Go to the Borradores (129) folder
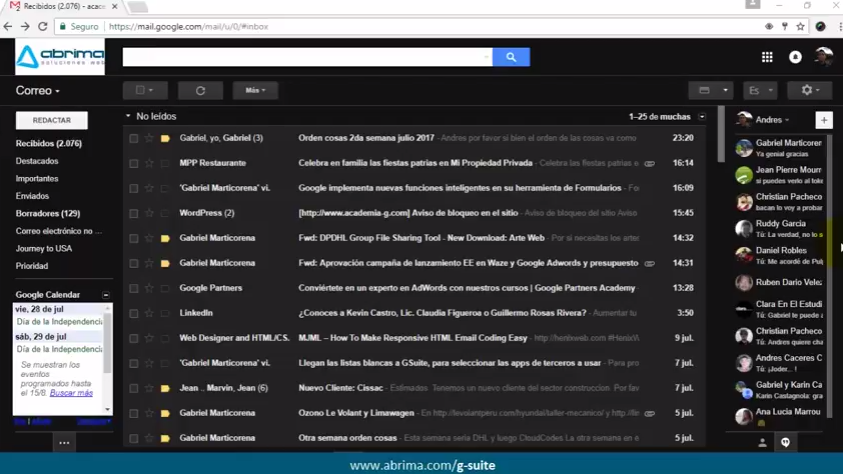The height and width of the screenshot is (474, 843). coord(47,214)
